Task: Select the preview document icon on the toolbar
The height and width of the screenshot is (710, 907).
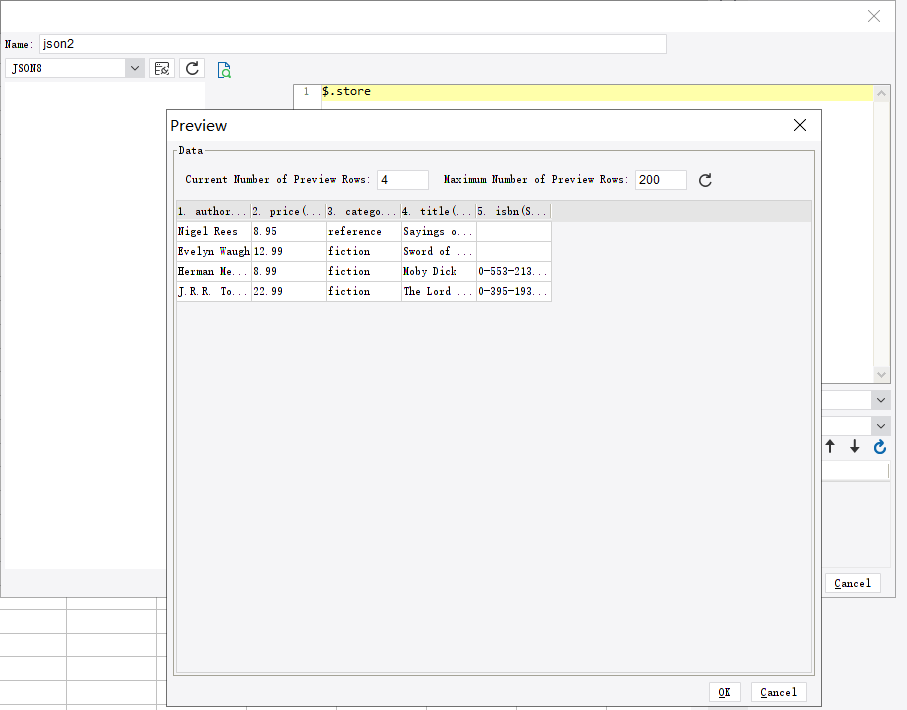Action: [x=223, y=69]
